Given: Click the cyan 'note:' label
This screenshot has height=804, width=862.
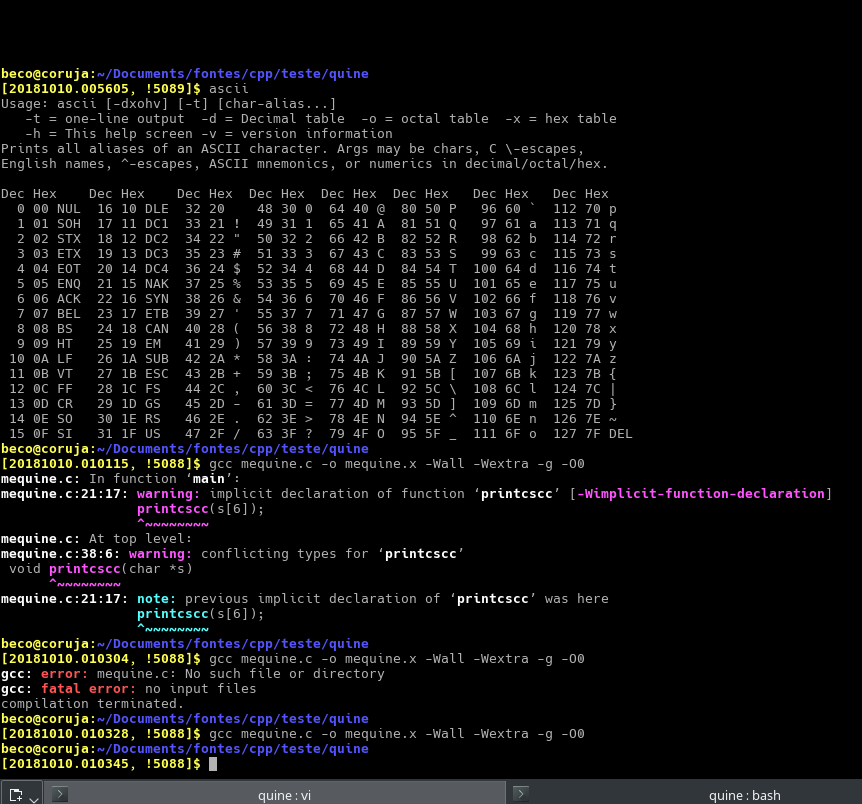Looking at the screenshot, I should [x=156, y=599].
